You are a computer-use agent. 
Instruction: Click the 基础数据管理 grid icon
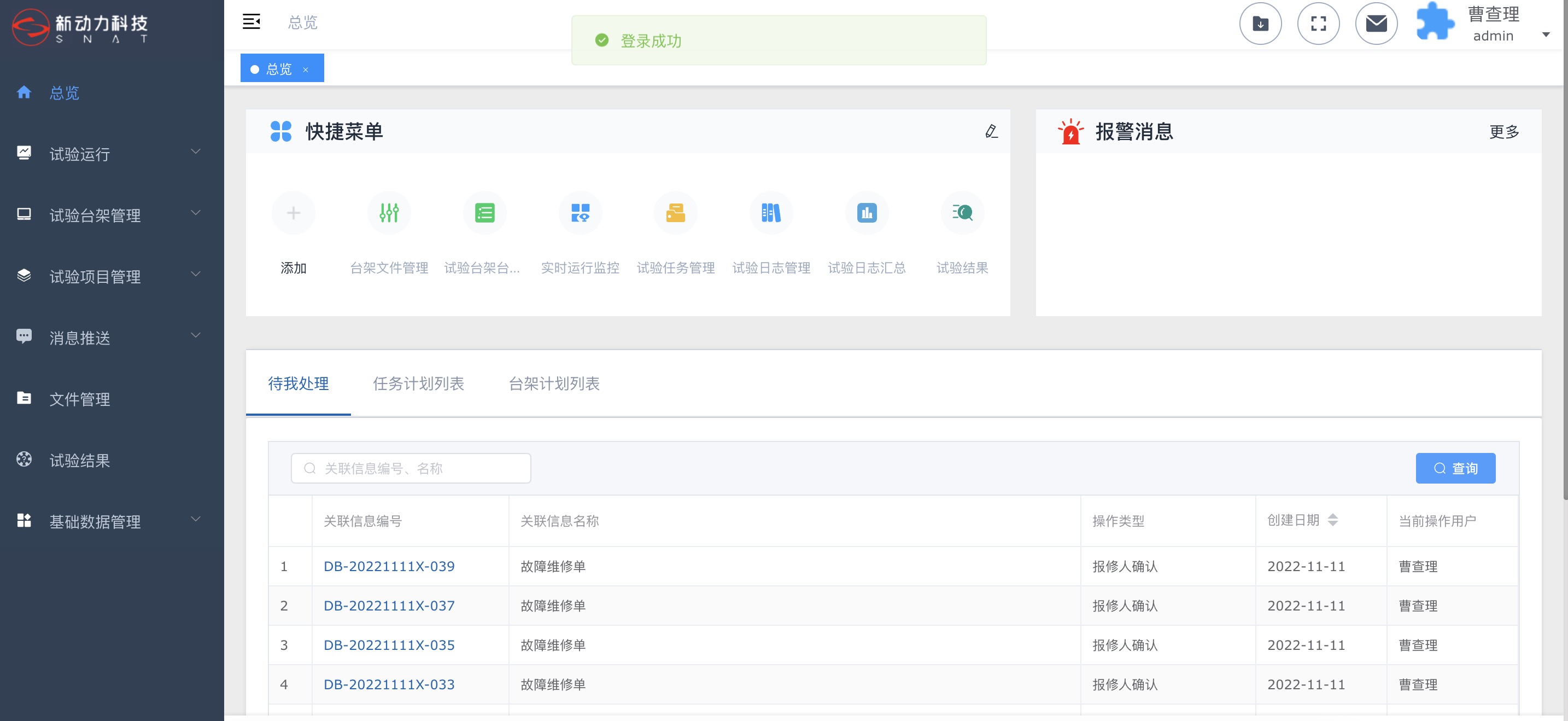pyautogui.click(x=24, y=520)
